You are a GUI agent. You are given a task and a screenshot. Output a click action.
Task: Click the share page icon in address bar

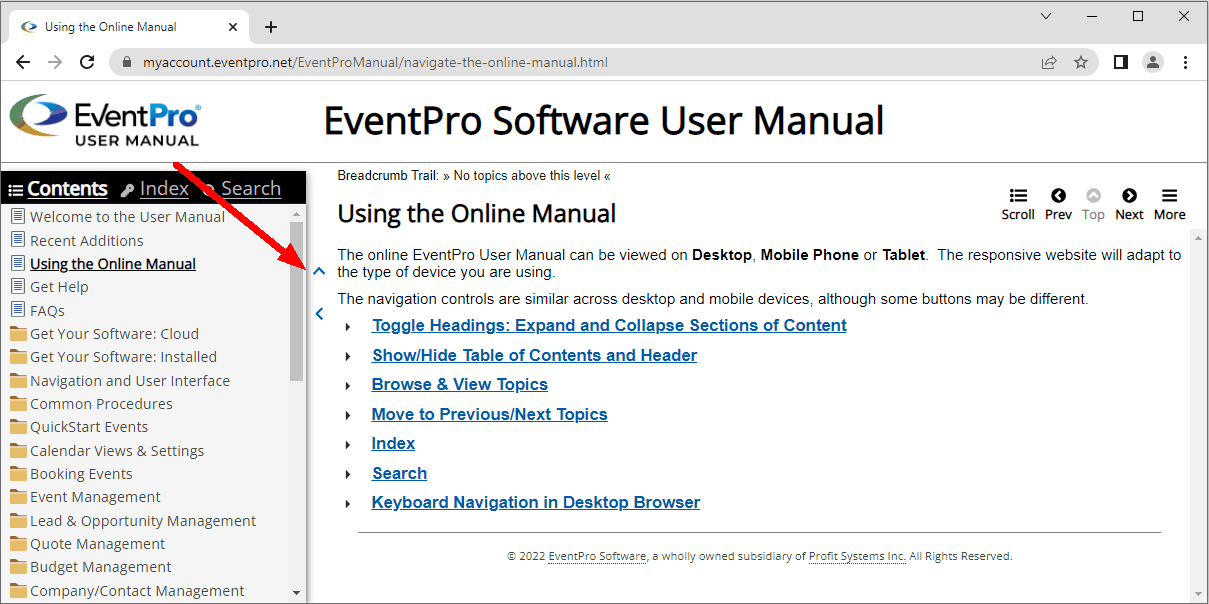(x=1049, y=62)
